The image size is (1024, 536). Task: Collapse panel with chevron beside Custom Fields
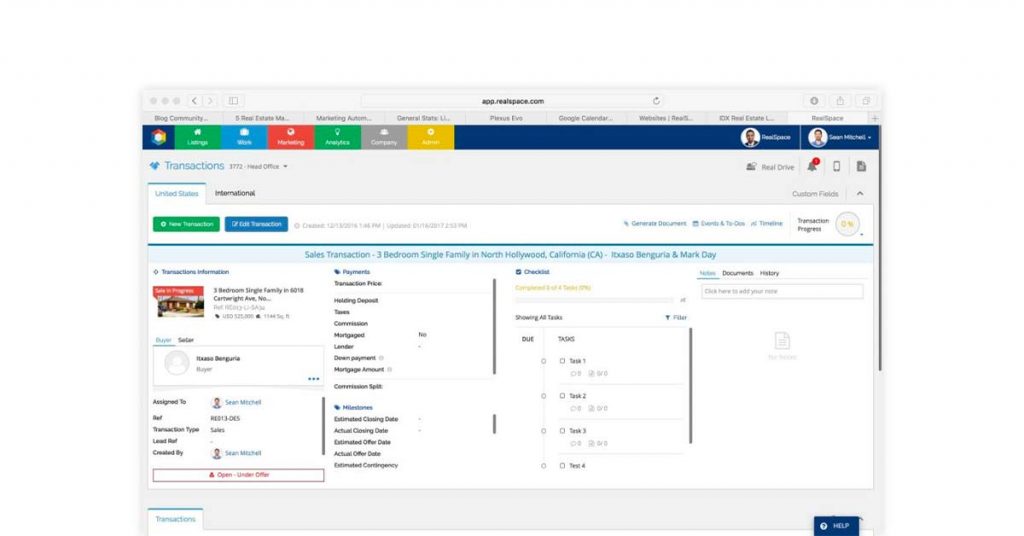tap(860, 193)
